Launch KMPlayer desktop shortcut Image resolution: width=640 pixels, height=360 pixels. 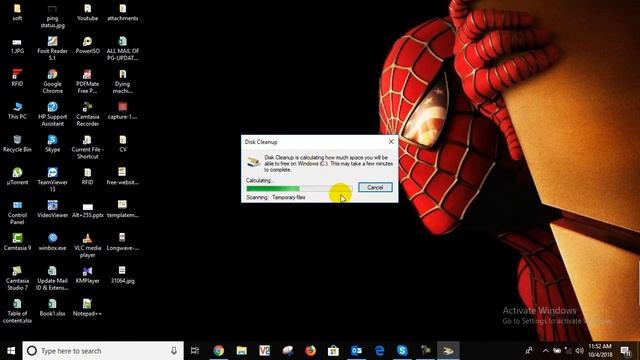coord(87,275)
